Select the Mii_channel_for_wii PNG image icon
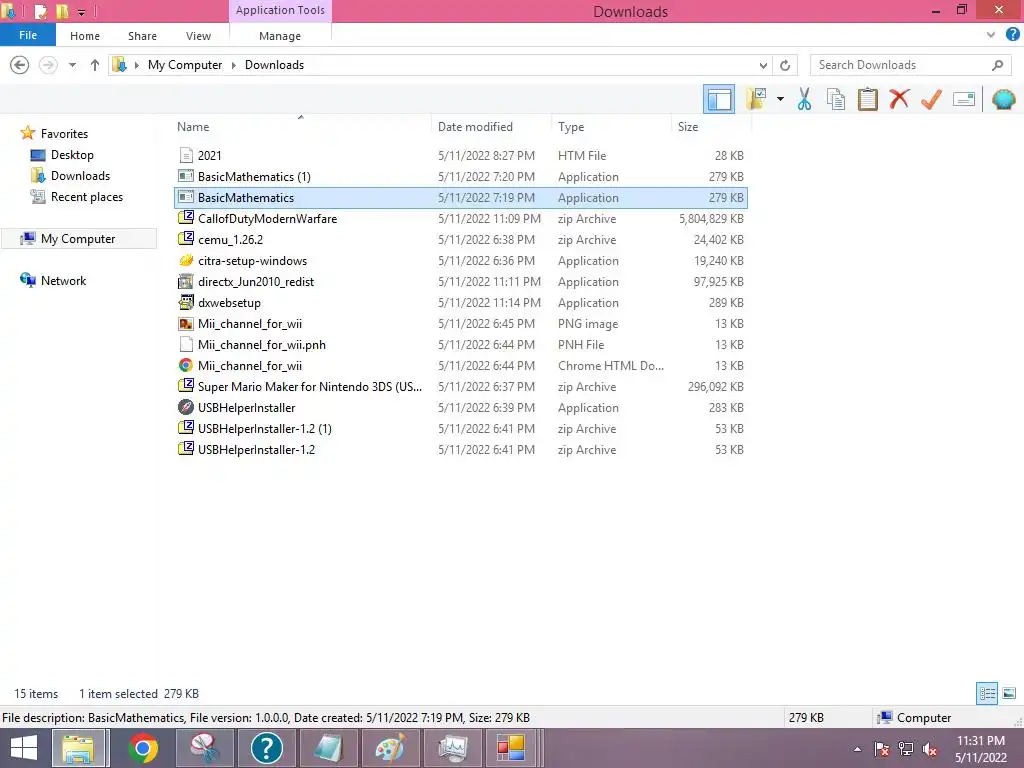Viewport: 1024px width, 768px height. click(x=186, y=323)
